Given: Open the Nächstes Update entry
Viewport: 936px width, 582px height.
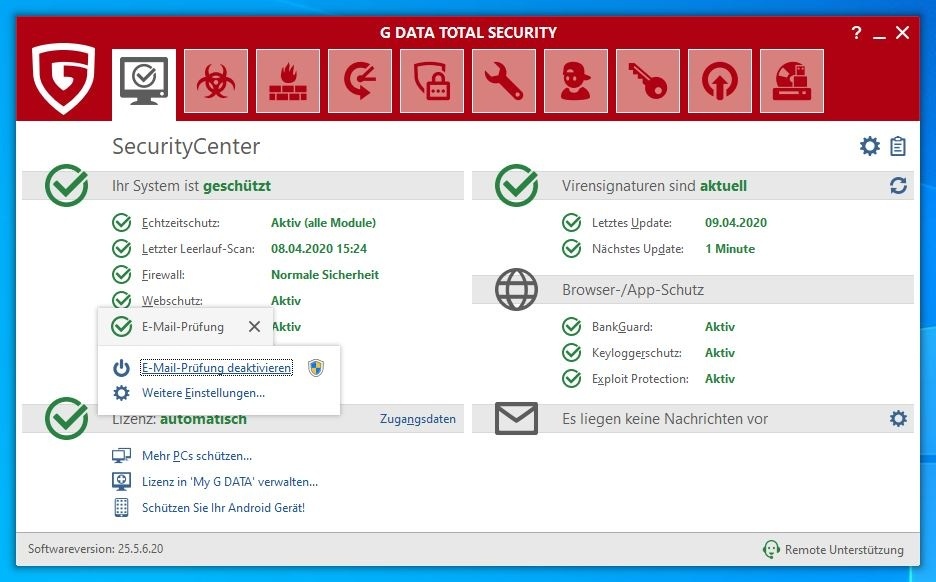Looking at the screenshot, I should [x=638, y=249].
